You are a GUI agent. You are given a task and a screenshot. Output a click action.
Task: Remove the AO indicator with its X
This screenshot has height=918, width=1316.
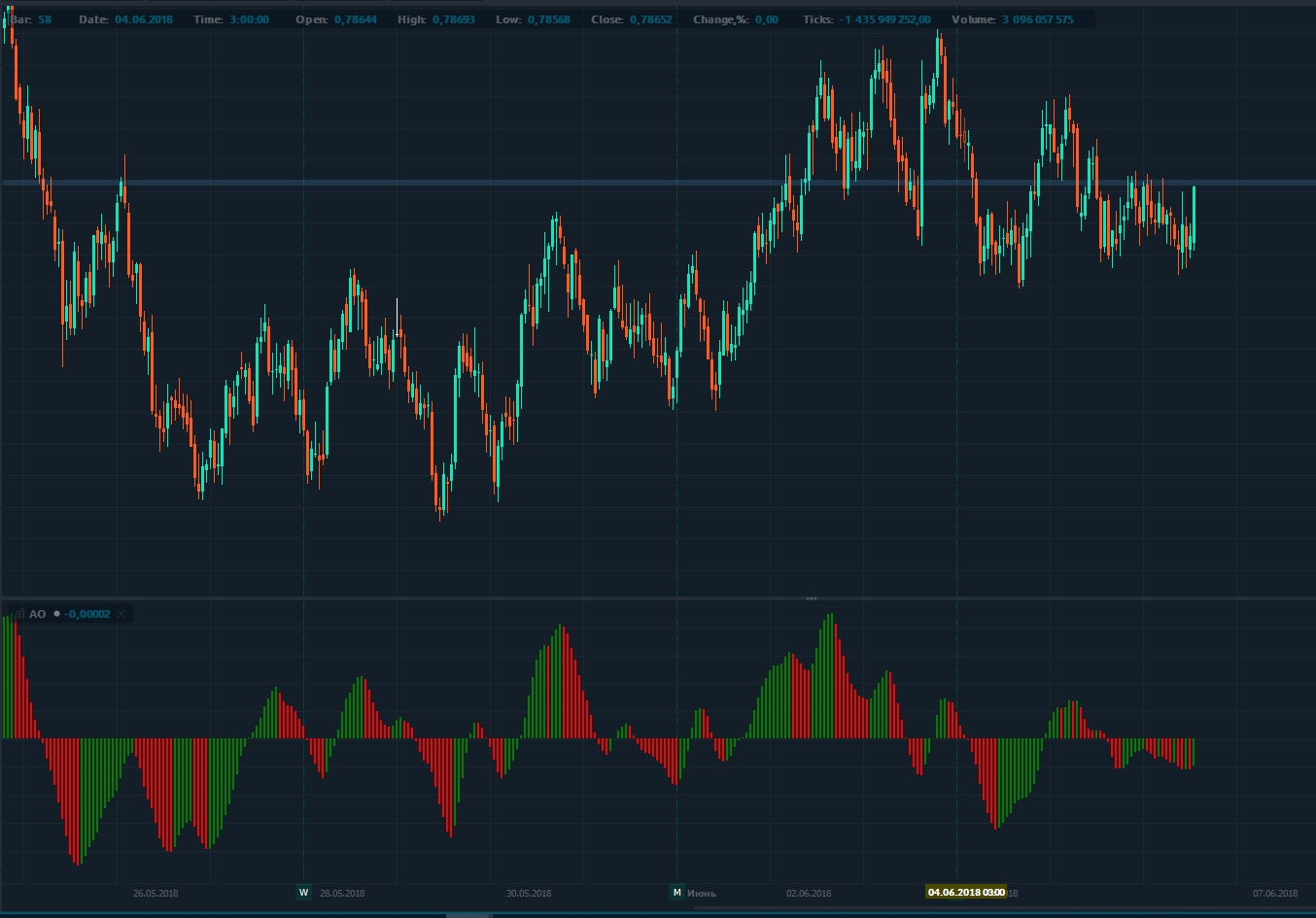121,614
